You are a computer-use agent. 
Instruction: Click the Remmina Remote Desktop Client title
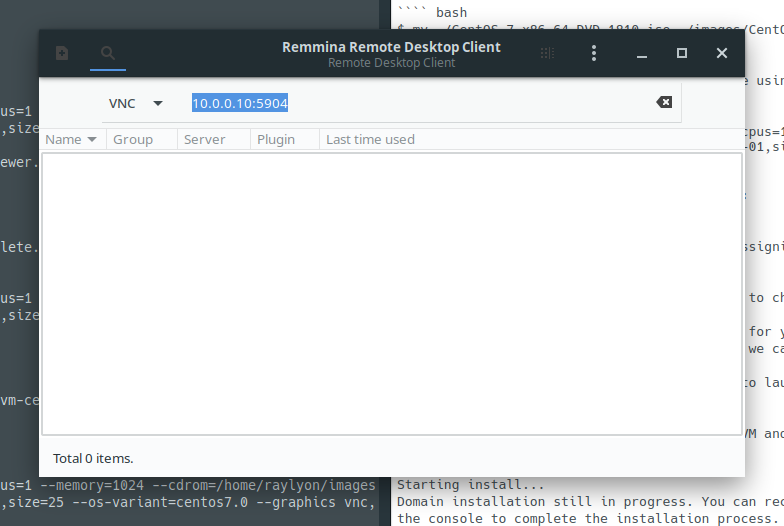click(391, 47)
